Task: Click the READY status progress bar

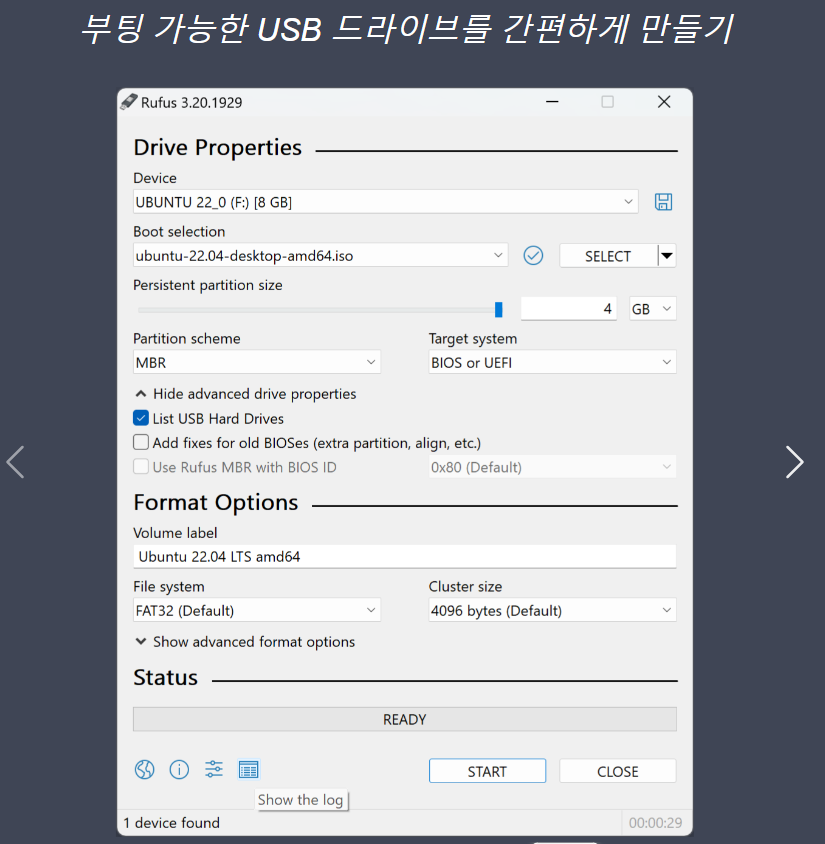Action: click(x=405, y=719)
